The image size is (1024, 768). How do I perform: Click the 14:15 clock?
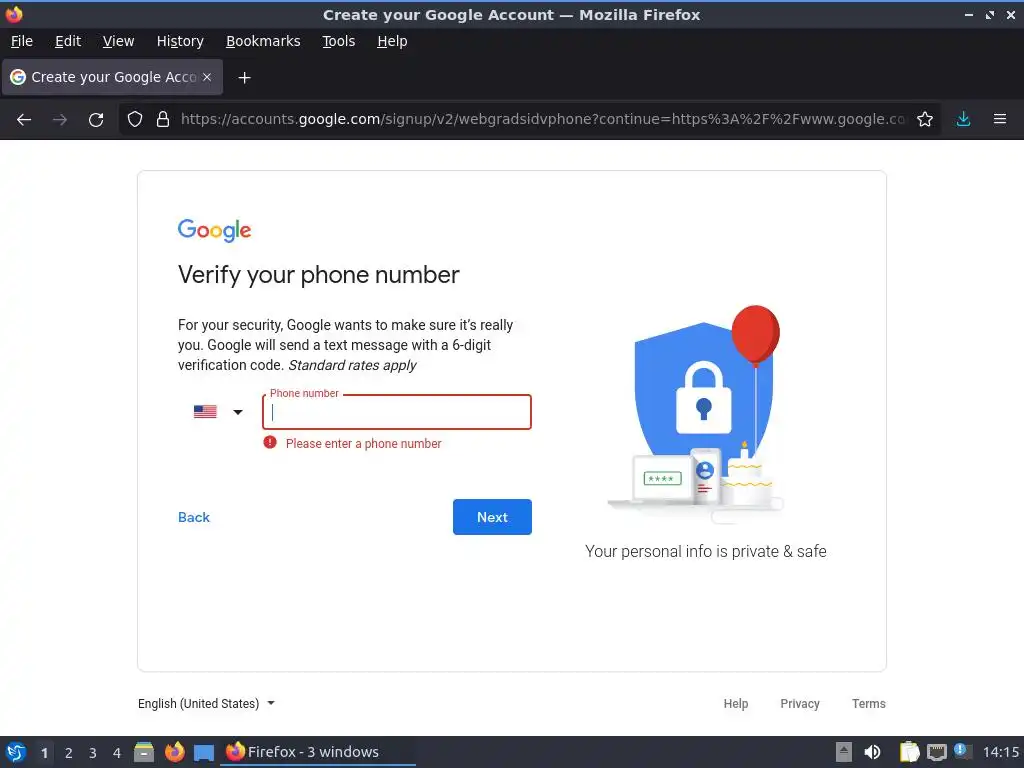point(1001,752)
